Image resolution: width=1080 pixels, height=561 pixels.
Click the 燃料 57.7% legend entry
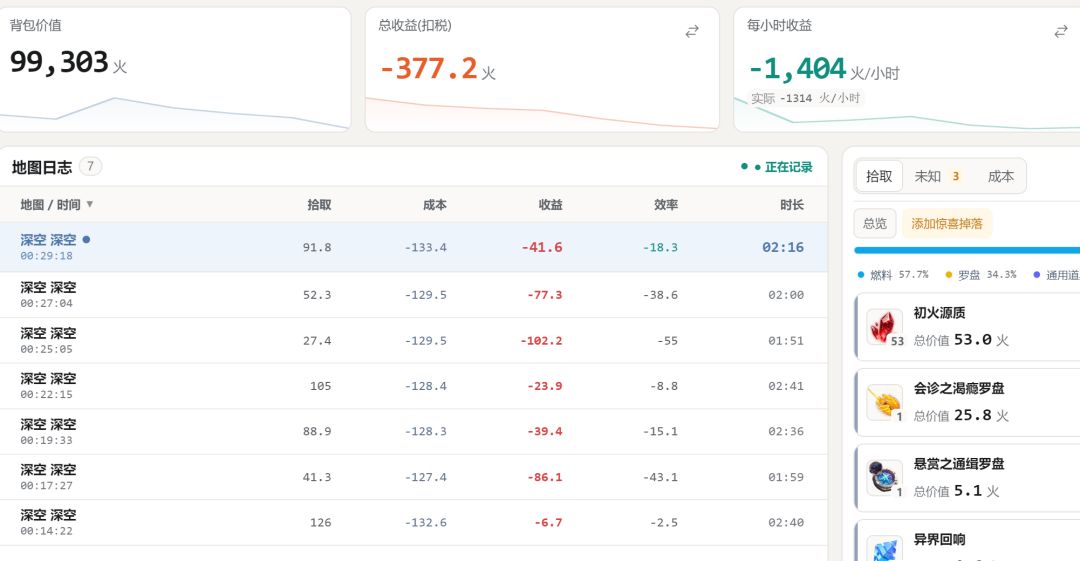(x=893, y=275)
